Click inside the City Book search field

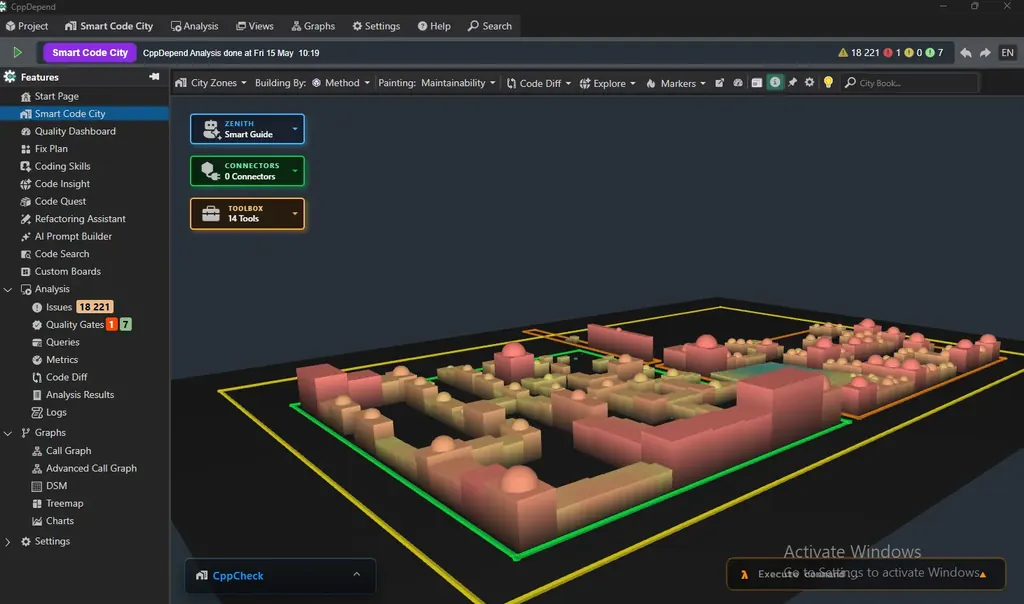pos(911,83)
